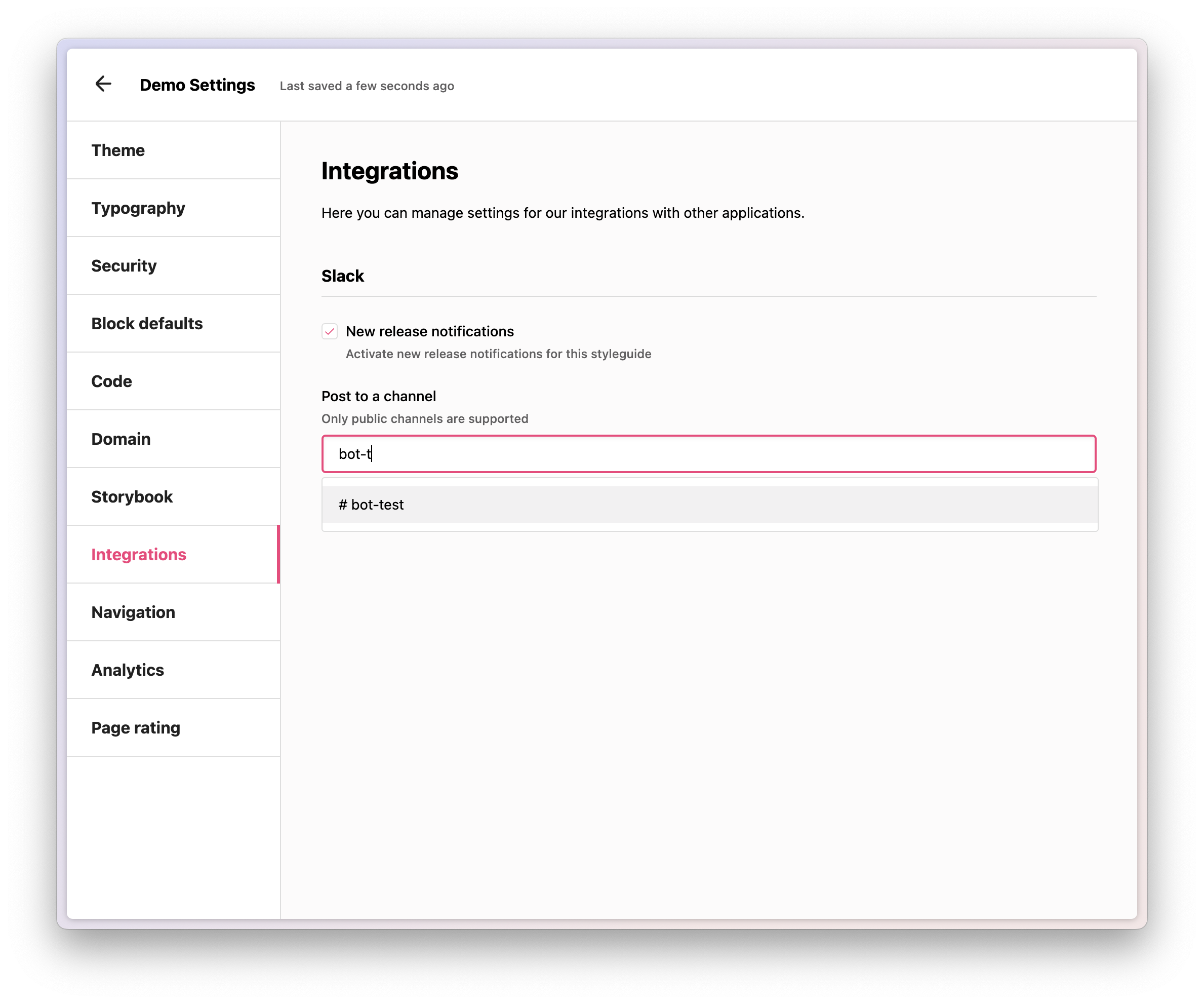
Task: Click the Last saved a few seconds ago status
Action: [x=367, y=86]
